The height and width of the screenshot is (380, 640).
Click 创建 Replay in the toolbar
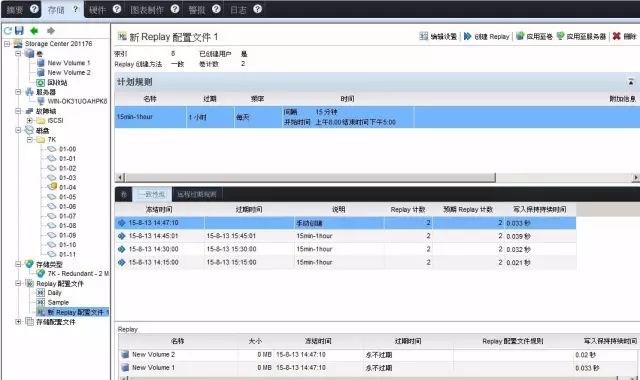(x=487, y=36)
